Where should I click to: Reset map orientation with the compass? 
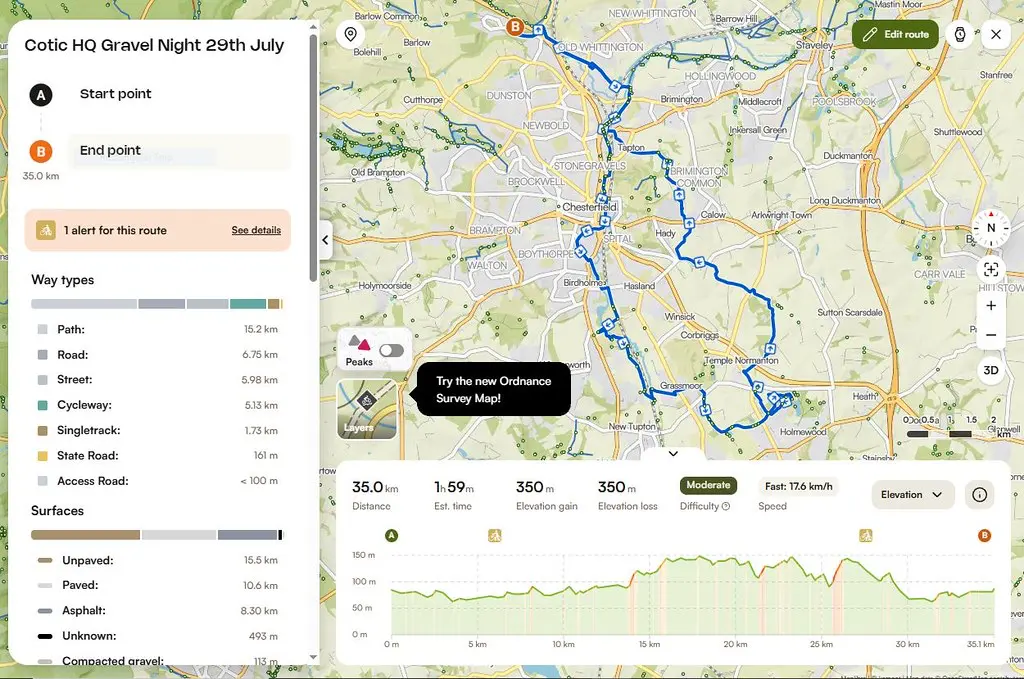coord(991,228)
